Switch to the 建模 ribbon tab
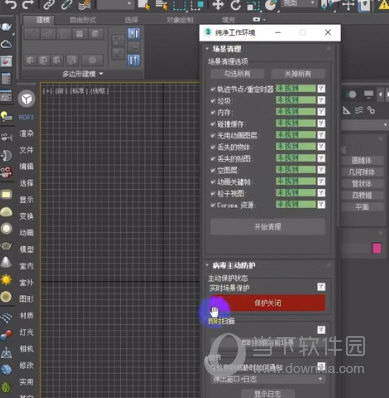The width and height of the screenshot is (389, 398). tap(43, 20)
